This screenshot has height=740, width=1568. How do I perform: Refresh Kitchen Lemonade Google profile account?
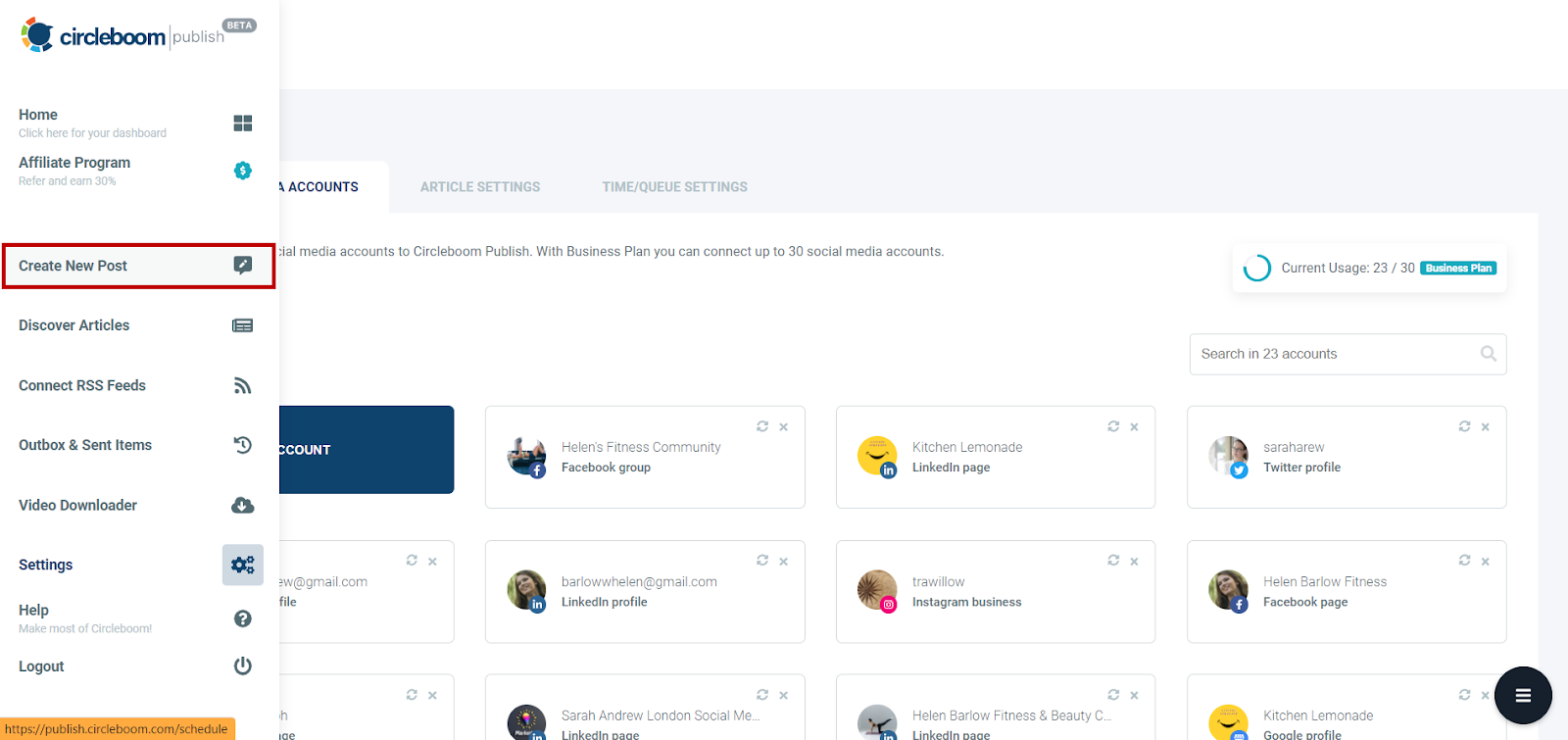[x=1464, y=695]
